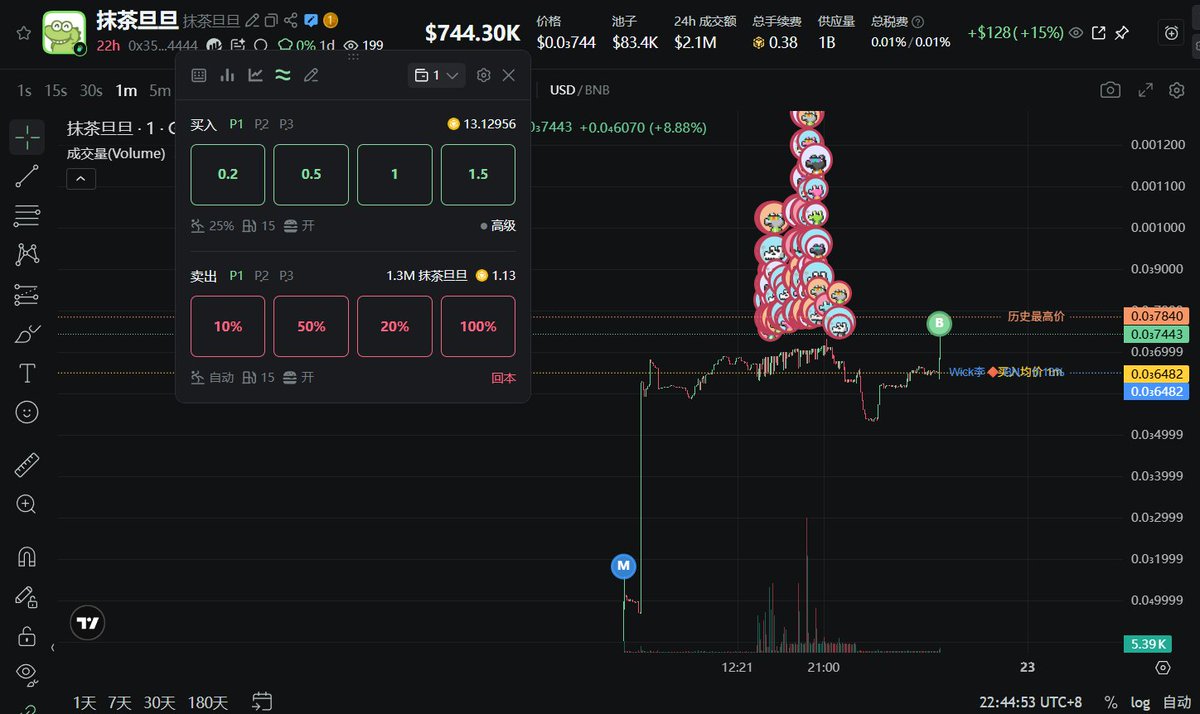This screenshot has height=714, width=1200.
Task: Open the emoji sticker tool
Action: pyautogui.click(x=27, y=412)
